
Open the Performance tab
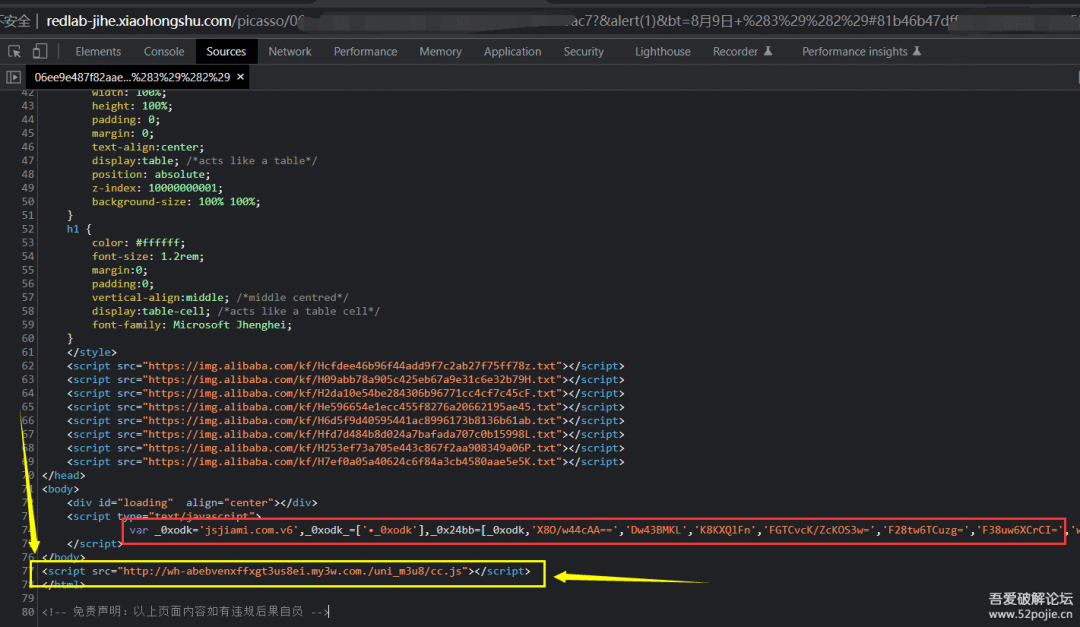tap(365, 52)
